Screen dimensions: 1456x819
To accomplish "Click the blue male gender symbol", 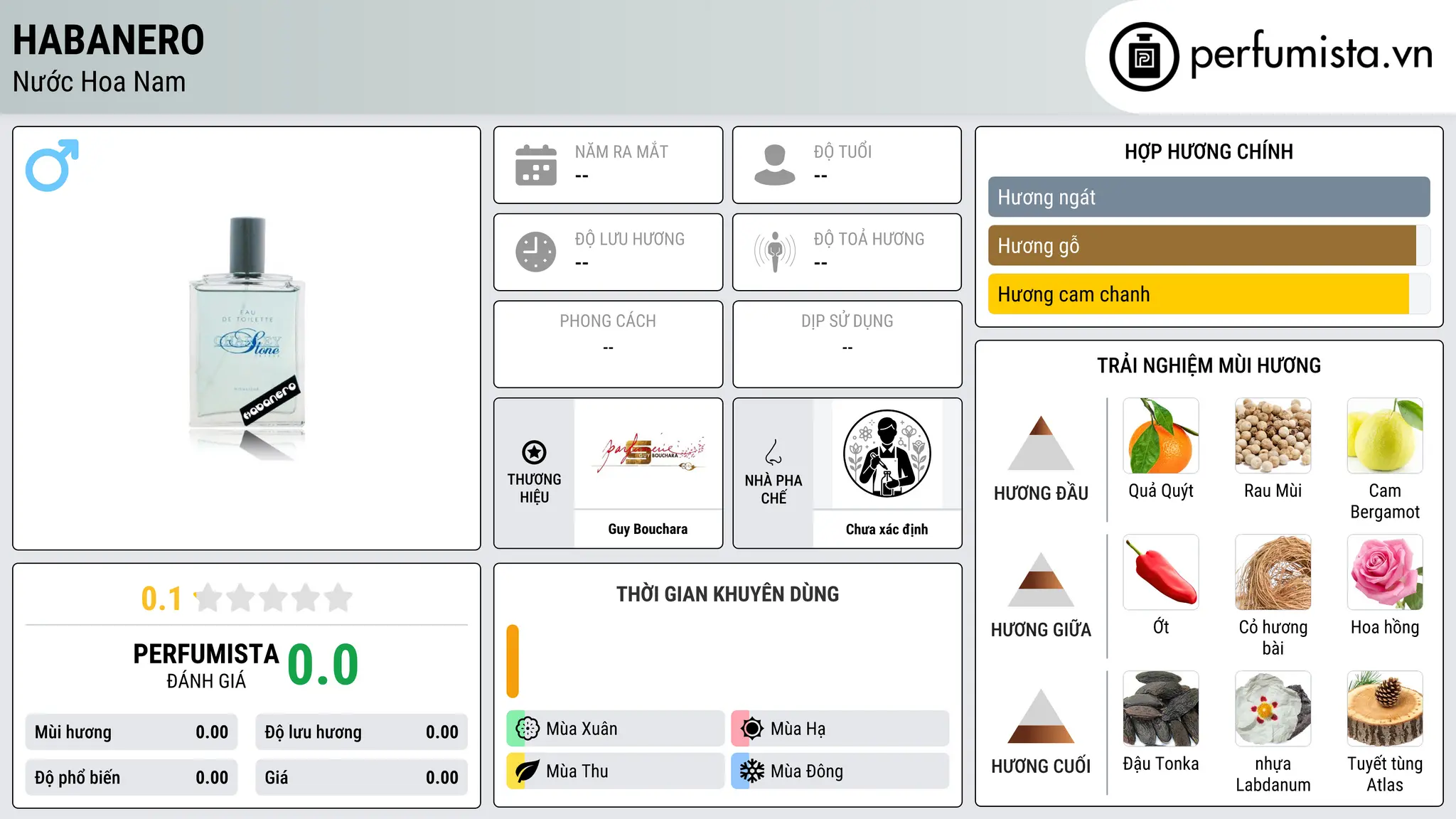I will [x=52, y=165].
